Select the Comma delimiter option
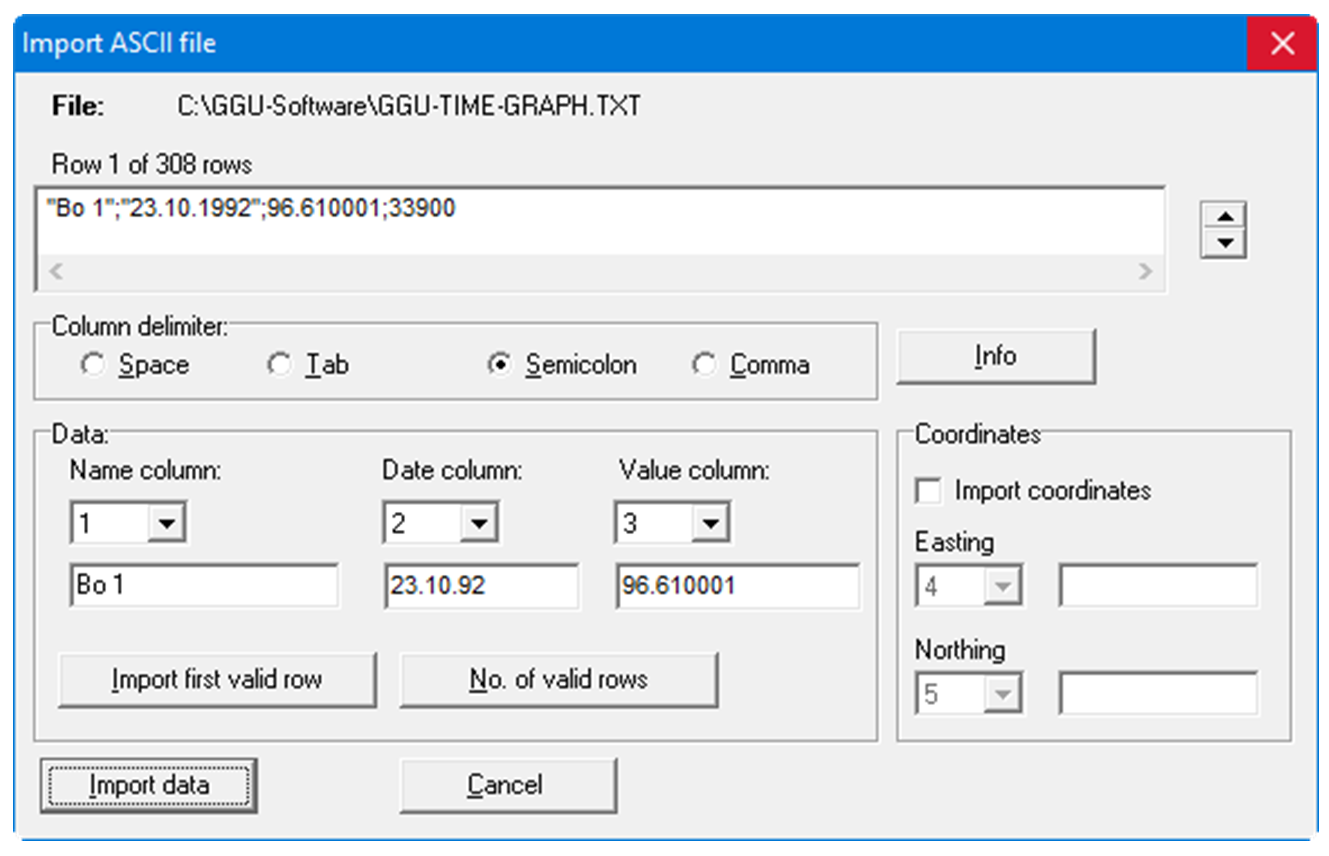The width and height of the screenshot is (1329, 856). tap(704, 366)
